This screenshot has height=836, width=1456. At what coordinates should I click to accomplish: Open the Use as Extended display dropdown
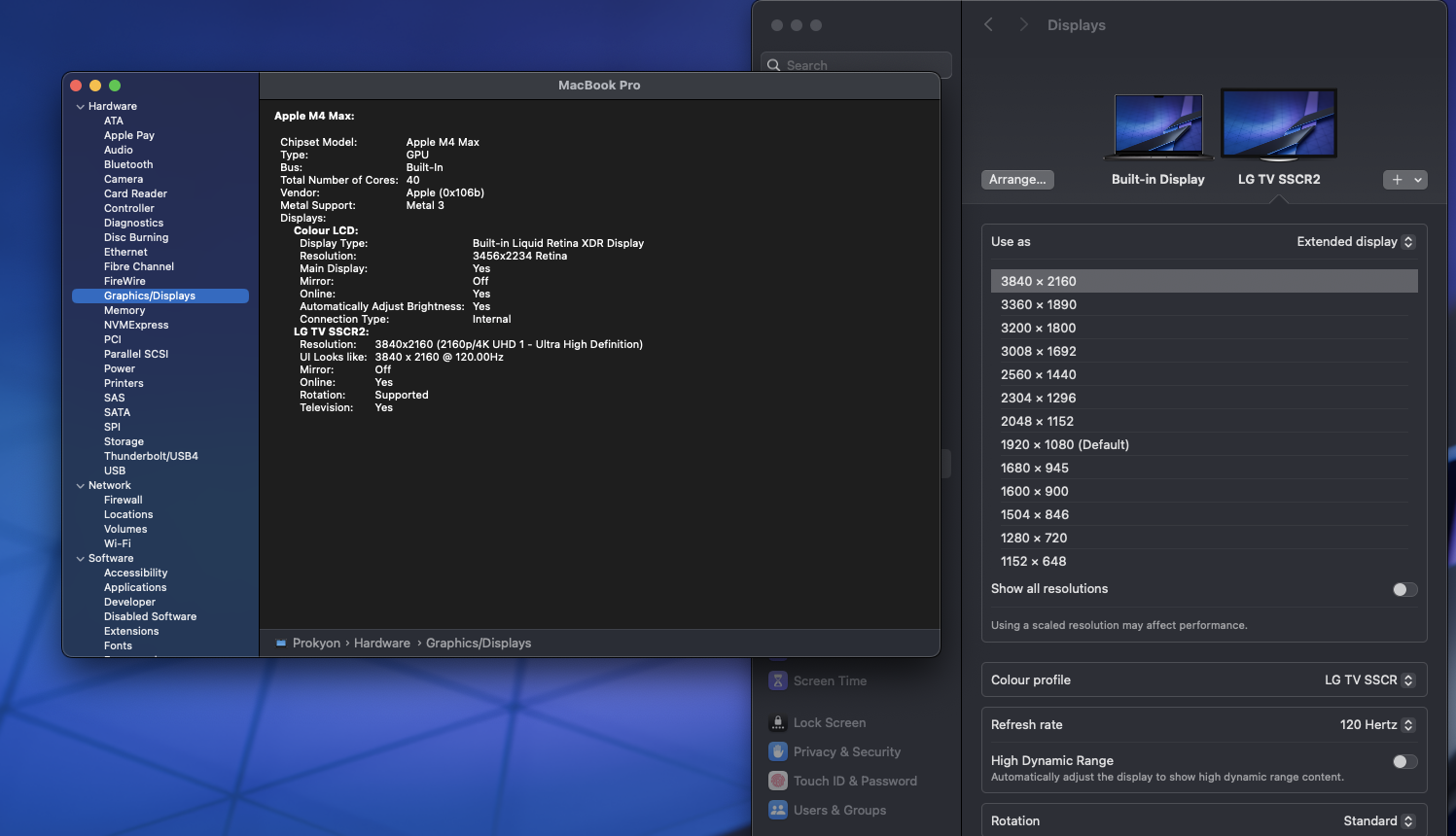pos(1355,241)
